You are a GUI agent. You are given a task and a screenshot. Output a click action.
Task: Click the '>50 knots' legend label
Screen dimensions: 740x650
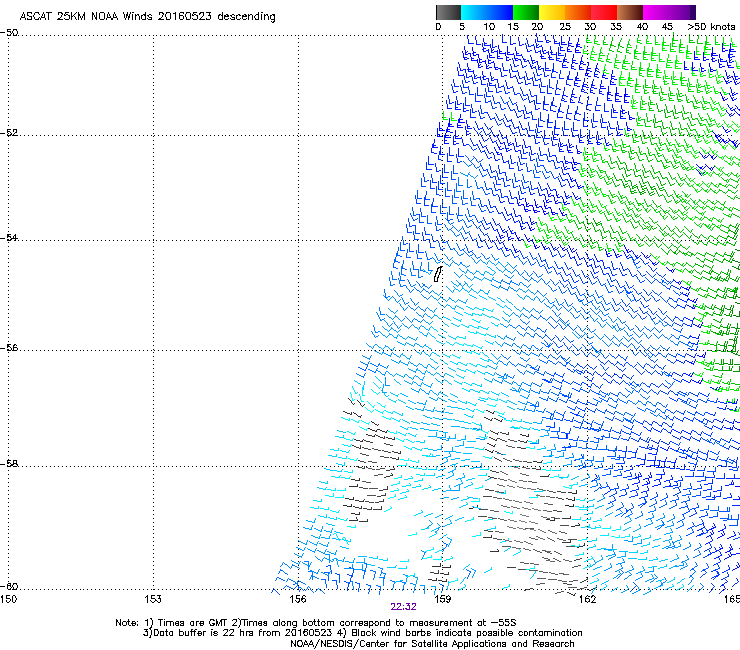pos(711,27)
